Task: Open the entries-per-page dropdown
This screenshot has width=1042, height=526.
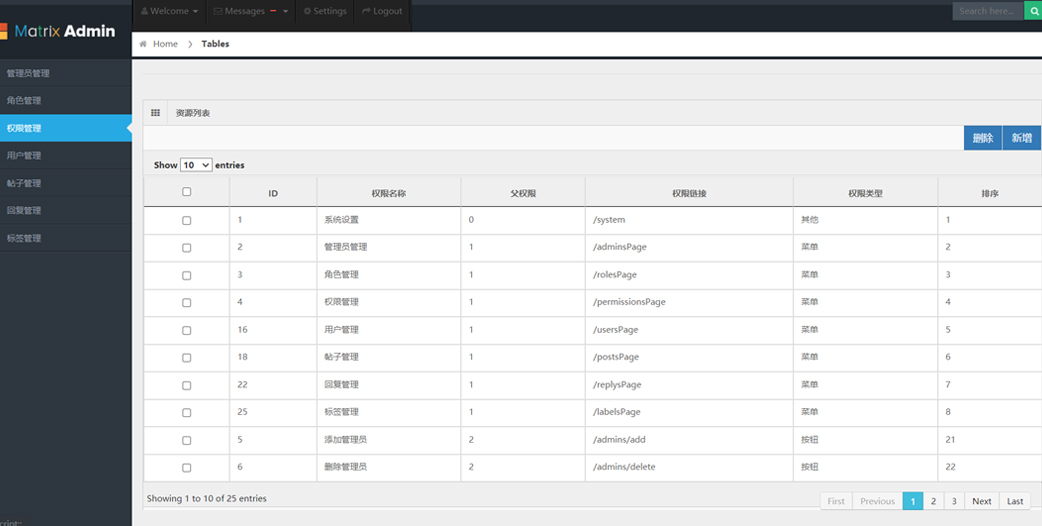Action: pyautogui.click(x=196, y=165)
